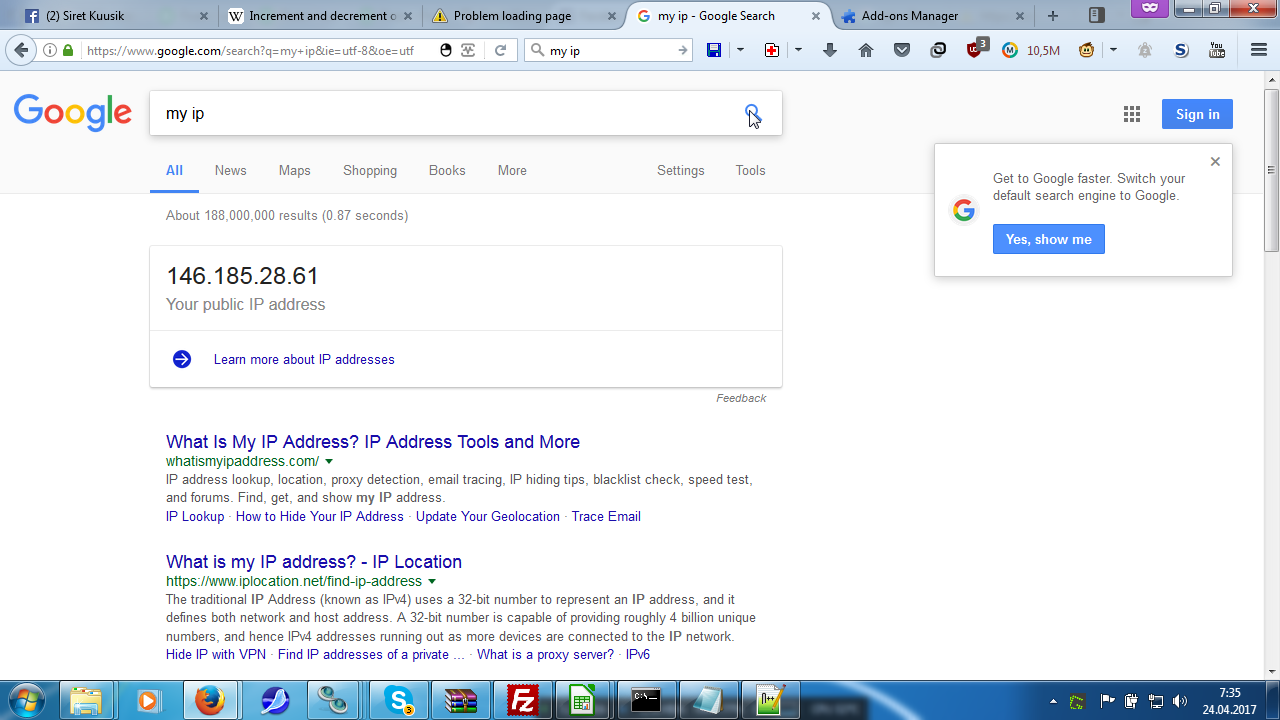Open the command prompt taskbar icon
Screen dimensions: 1280x720
(646, 701)
